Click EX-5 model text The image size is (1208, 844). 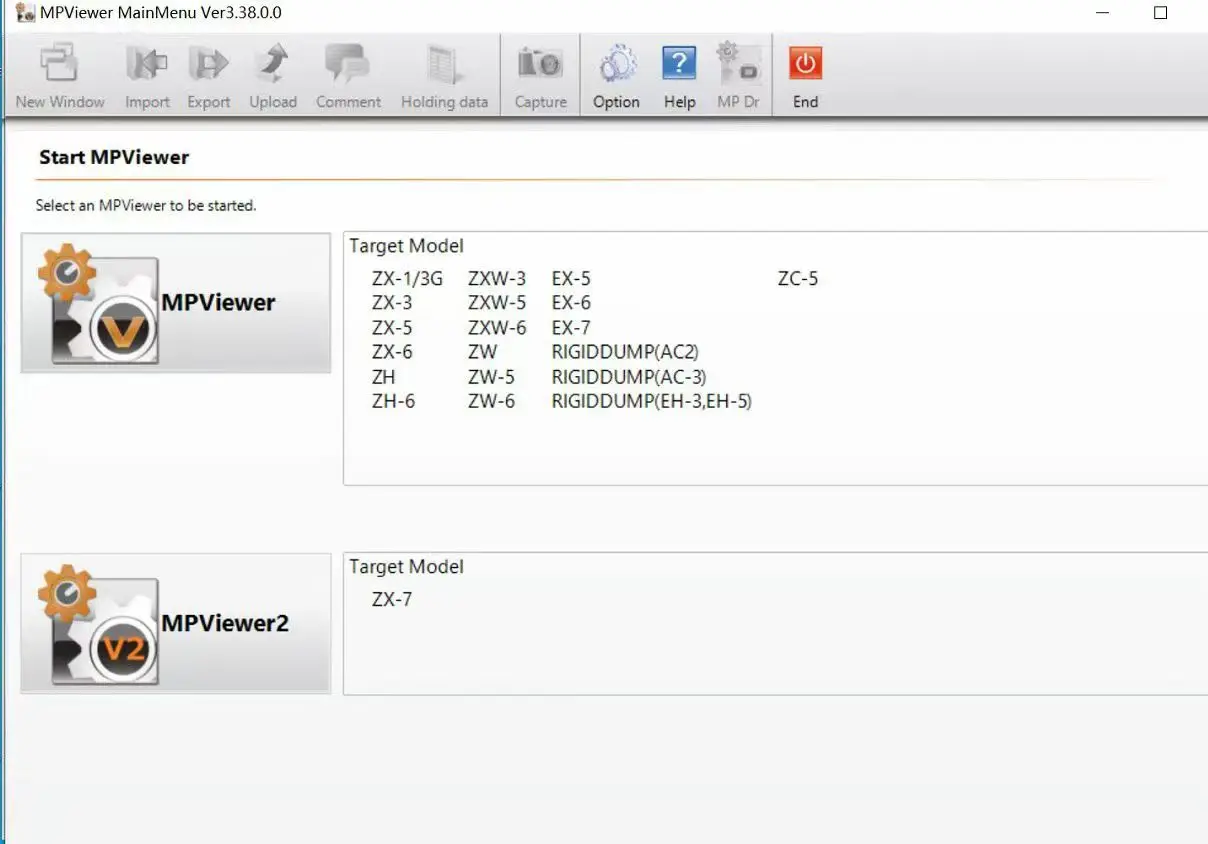pos(571,279)
